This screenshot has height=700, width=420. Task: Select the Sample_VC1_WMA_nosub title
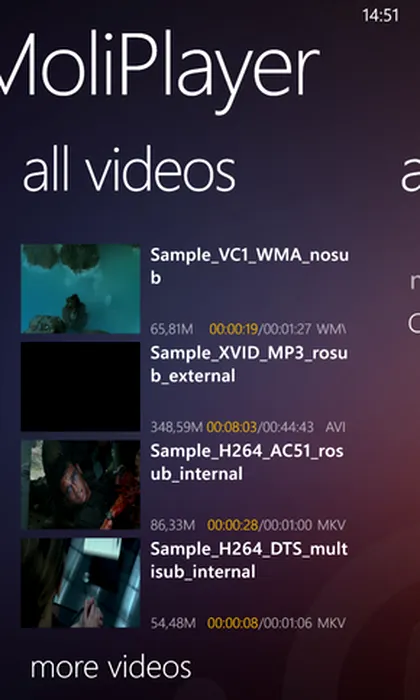249,267
